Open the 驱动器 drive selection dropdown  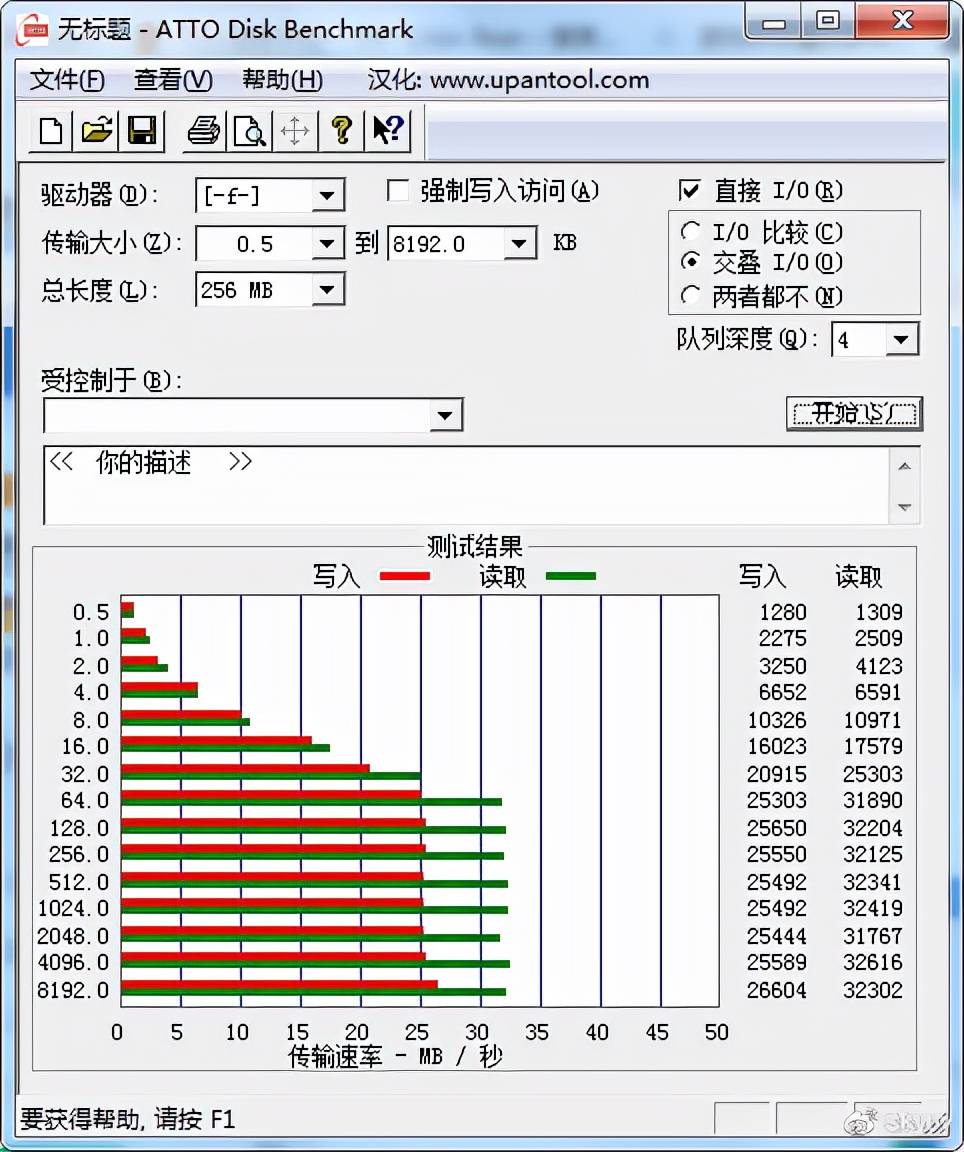coord(328,196)
